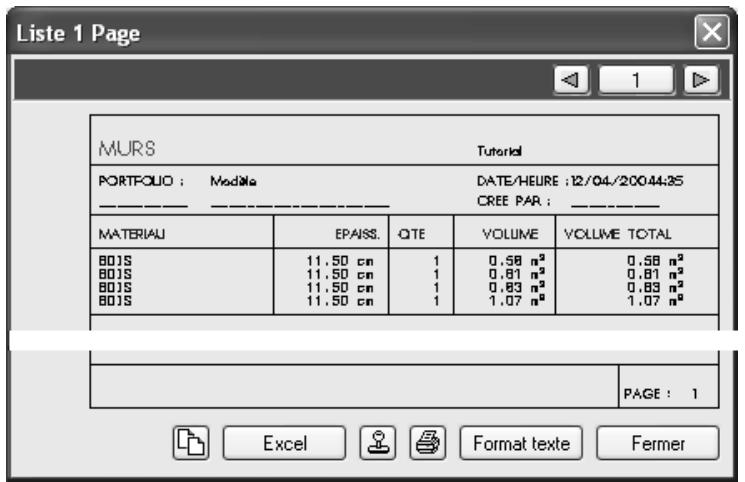This screenshot has width=745, height=482.
Task: Click the copy pages icon button
Action: click(x=191, y=443)
